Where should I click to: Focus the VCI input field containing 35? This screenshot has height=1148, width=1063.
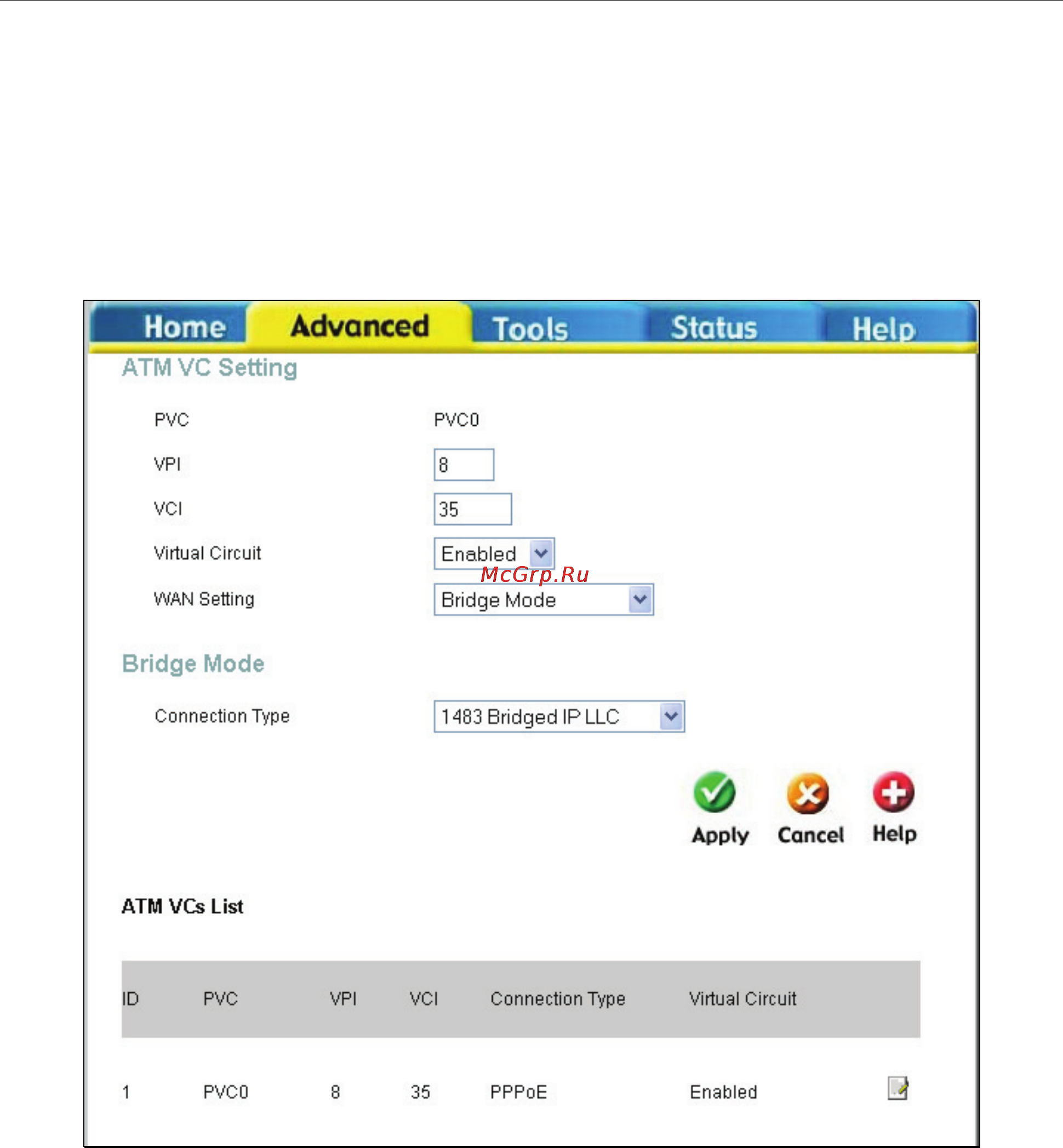(x=473, y=509)
